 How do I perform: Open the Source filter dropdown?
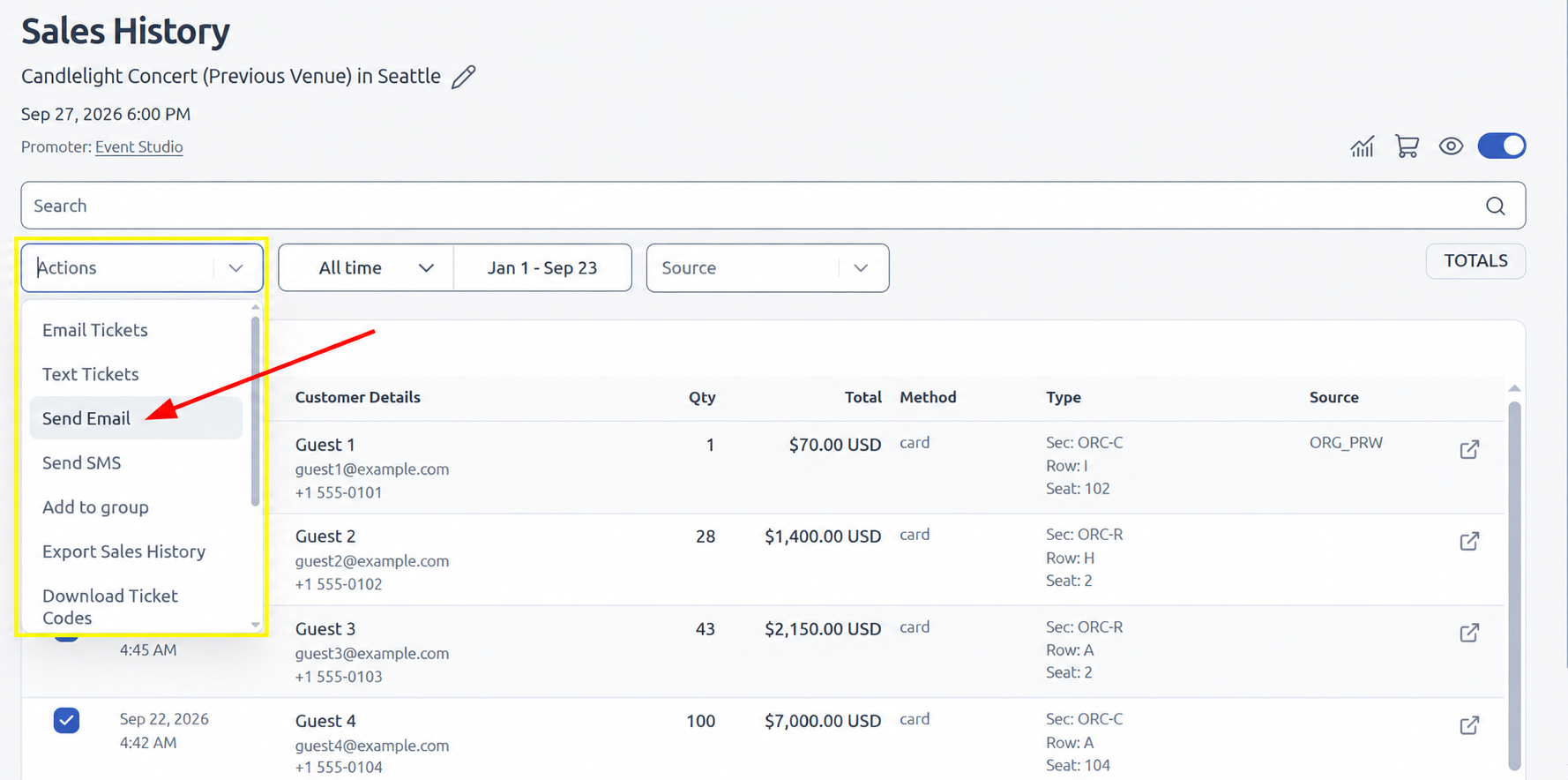click(767, 267)
